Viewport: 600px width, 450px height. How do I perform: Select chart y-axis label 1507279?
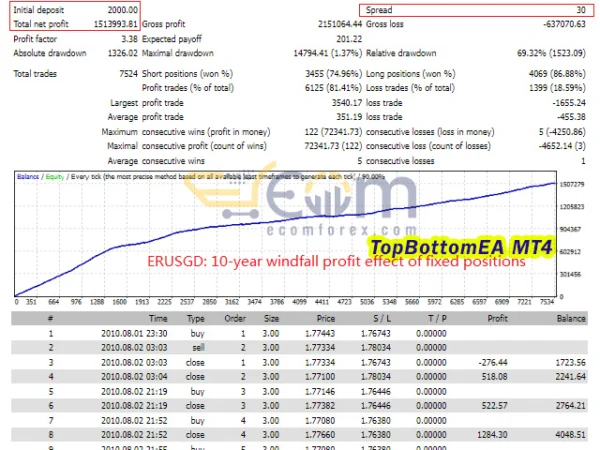point(572,184)
